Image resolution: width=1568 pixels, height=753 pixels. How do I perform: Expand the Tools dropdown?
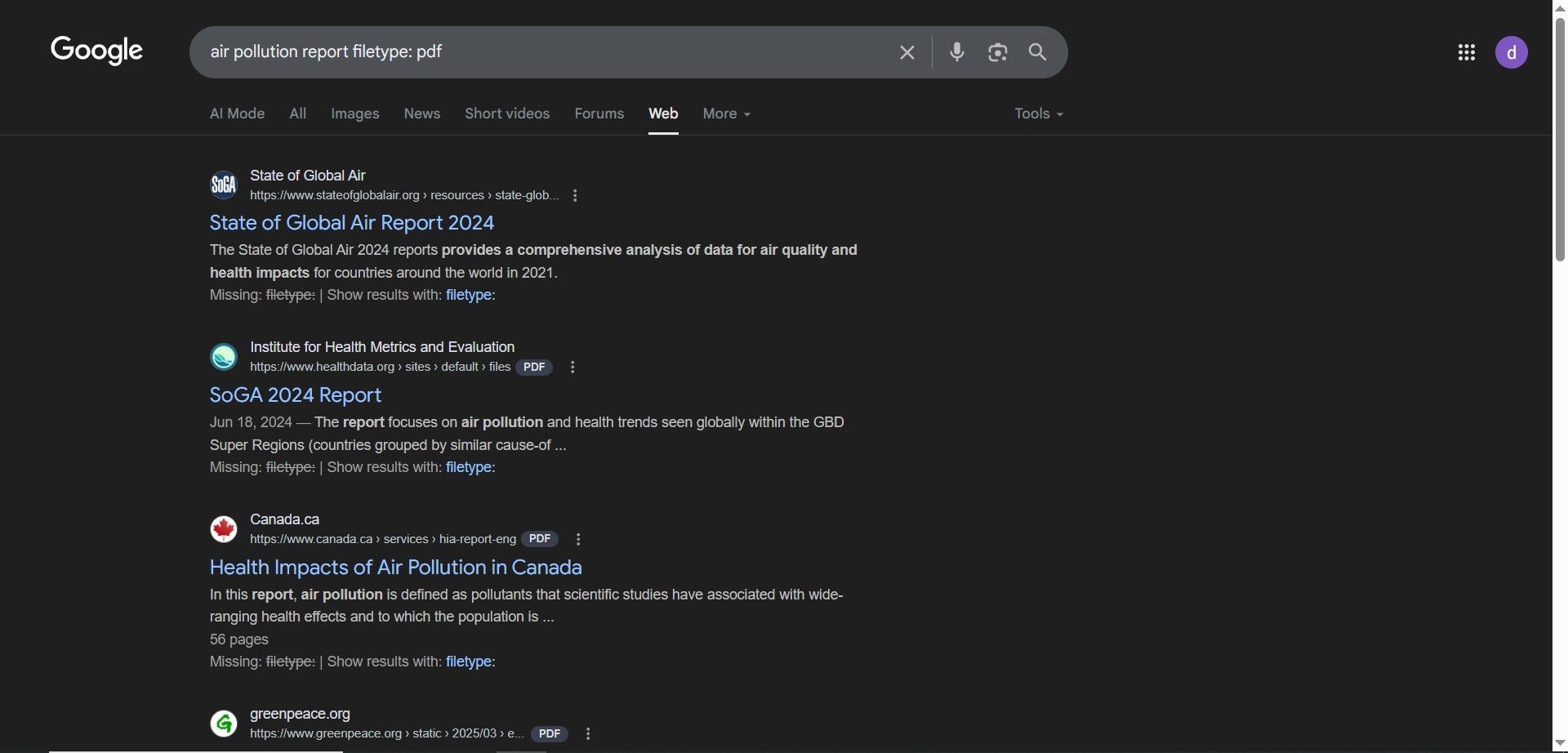1038,114
